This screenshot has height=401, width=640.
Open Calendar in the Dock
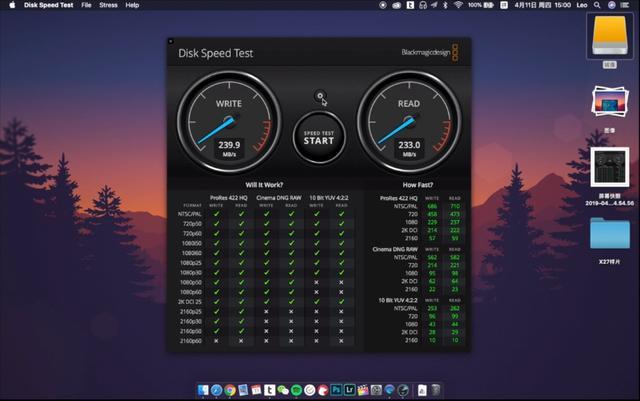click(x=256, y=390)
